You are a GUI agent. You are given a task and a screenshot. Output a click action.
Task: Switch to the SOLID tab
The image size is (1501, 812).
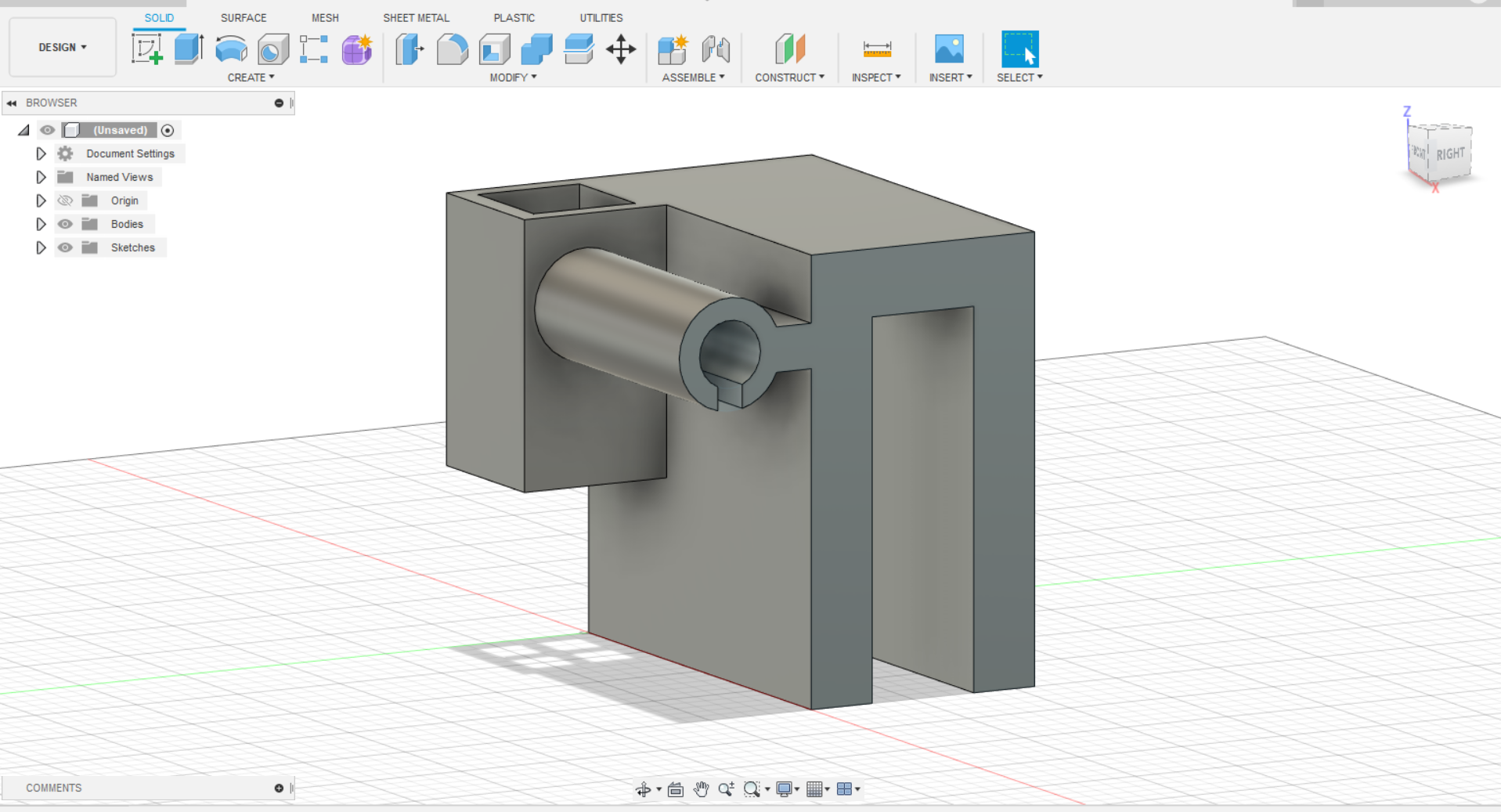159,17
